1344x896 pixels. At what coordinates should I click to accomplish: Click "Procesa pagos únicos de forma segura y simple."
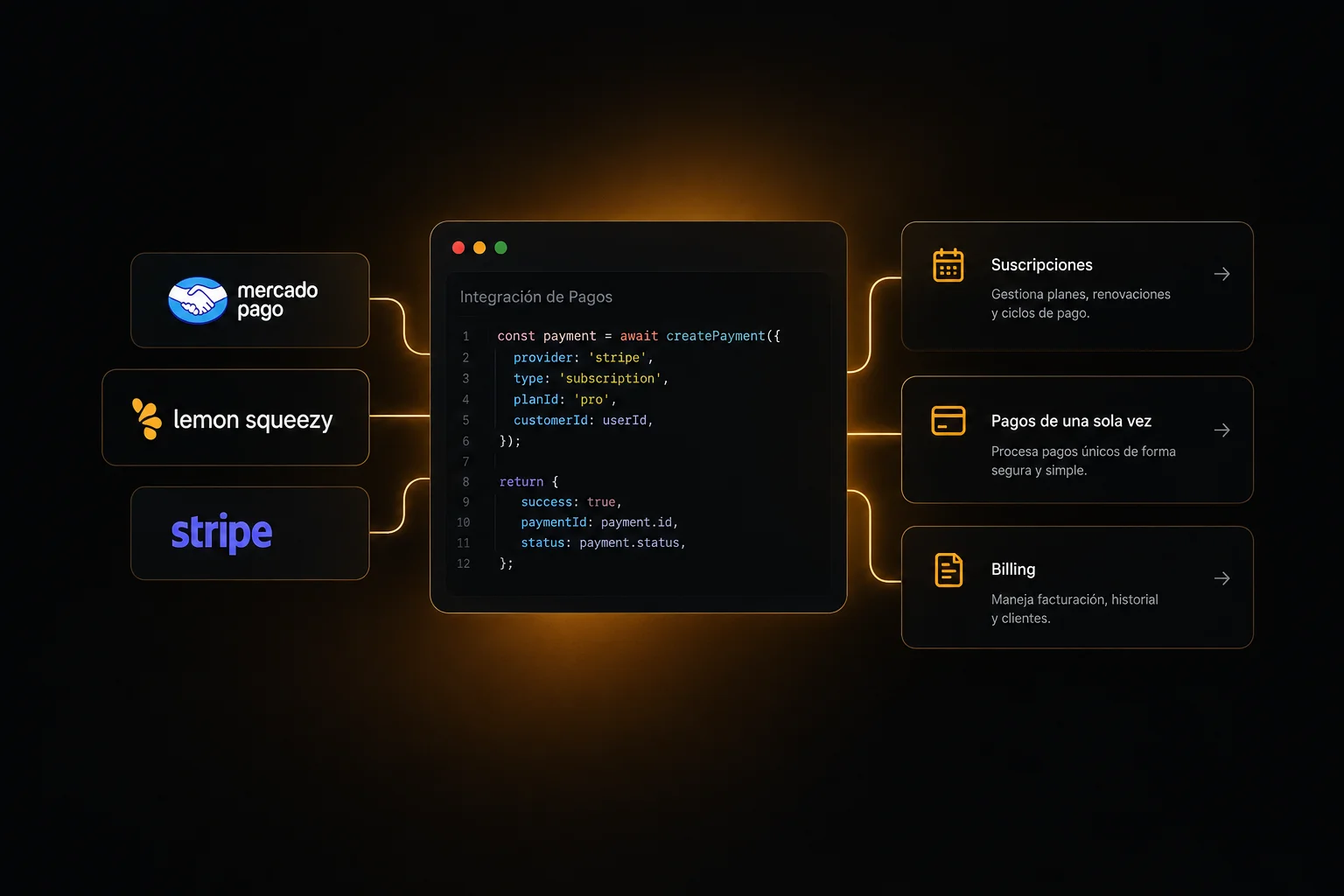coord(1083,461)
